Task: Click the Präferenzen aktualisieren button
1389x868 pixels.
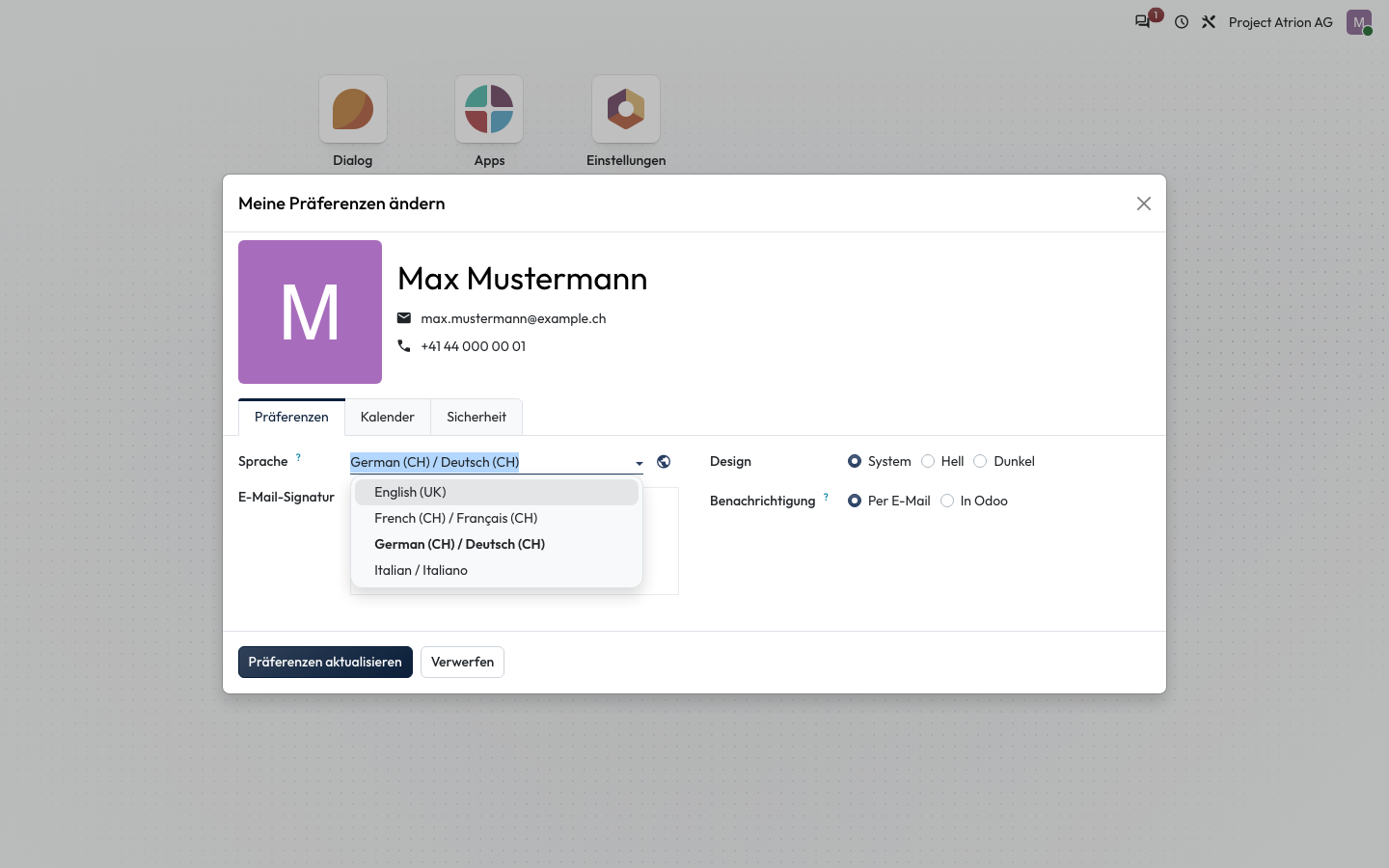Action: (x=325, y=662)
